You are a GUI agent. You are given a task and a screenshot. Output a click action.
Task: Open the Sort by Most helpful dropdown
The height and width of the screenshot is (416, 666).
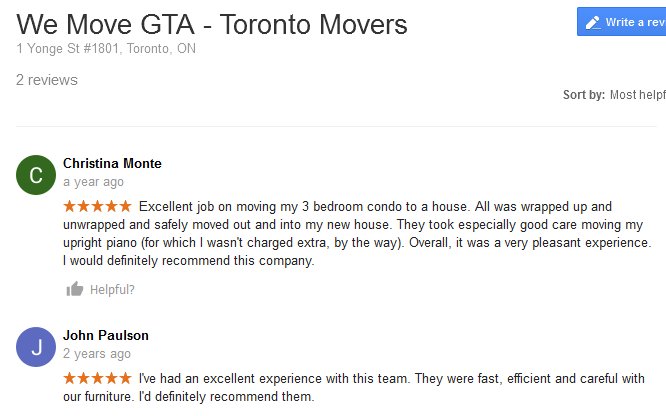coord(638,95)
